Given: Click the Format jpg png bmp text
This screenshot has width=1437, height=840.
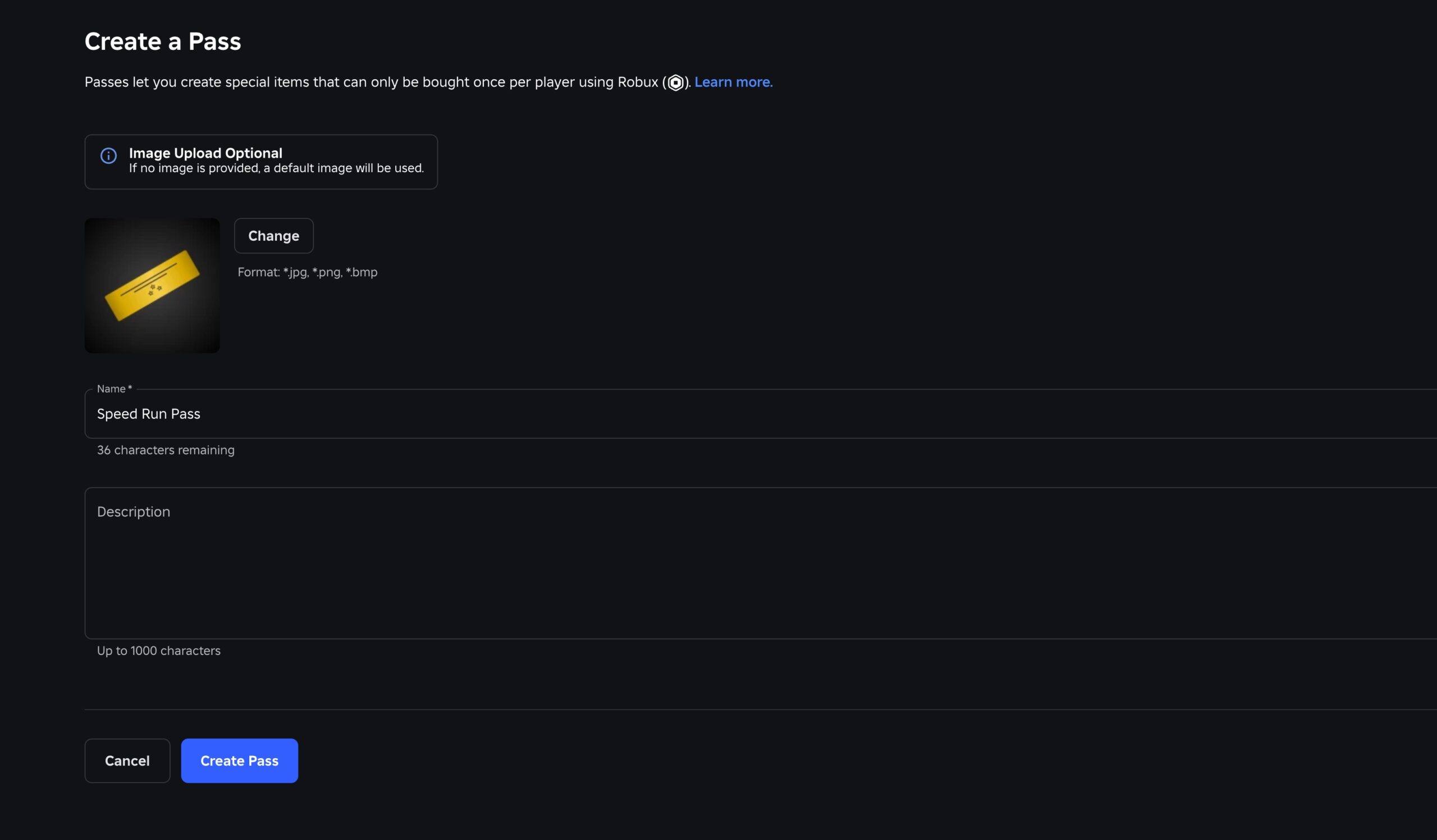Looking at the screenshot, I should [307, 272].
